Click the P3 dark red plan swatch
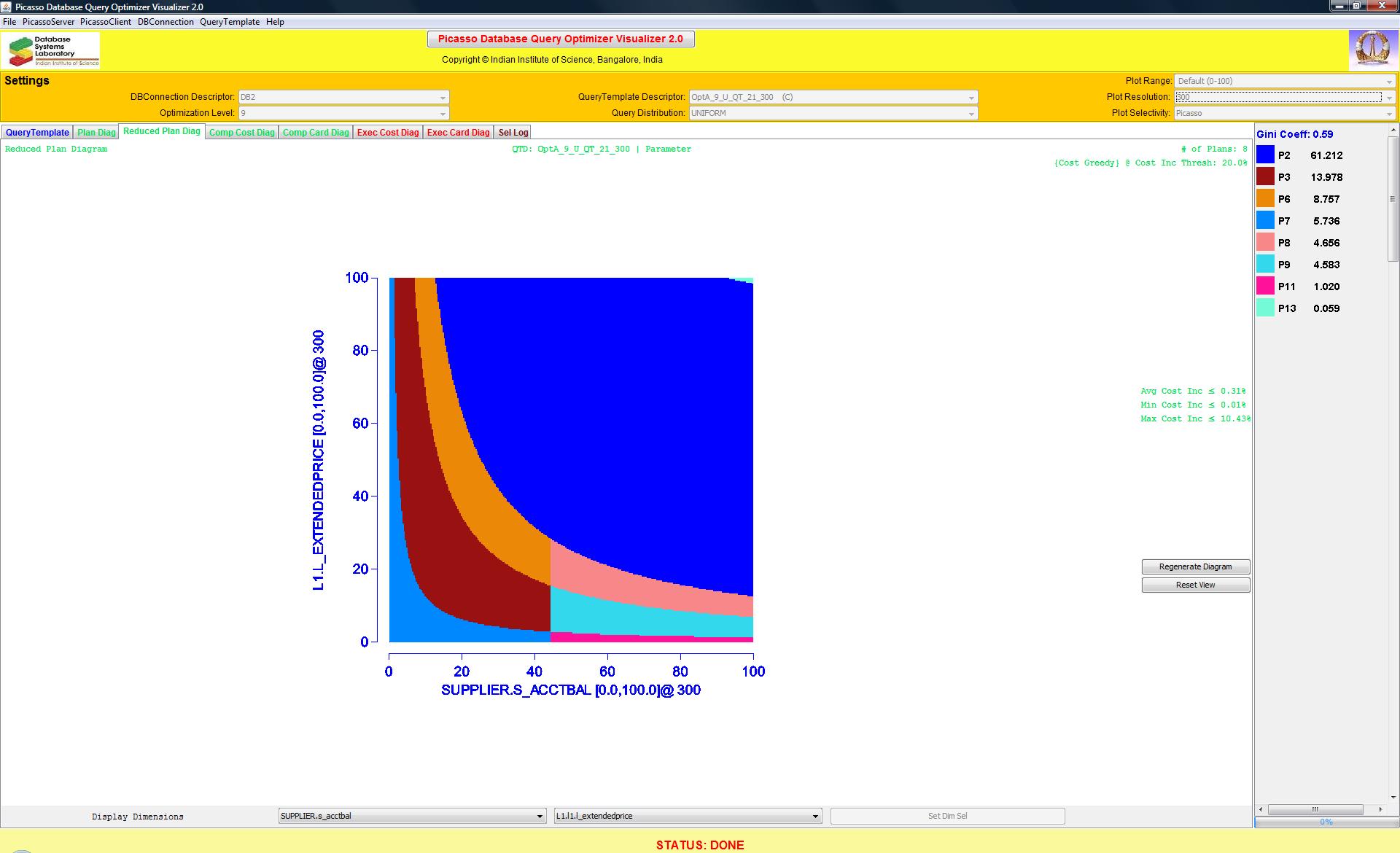Screen dimensions: 1400x853 click(1265, 176)
